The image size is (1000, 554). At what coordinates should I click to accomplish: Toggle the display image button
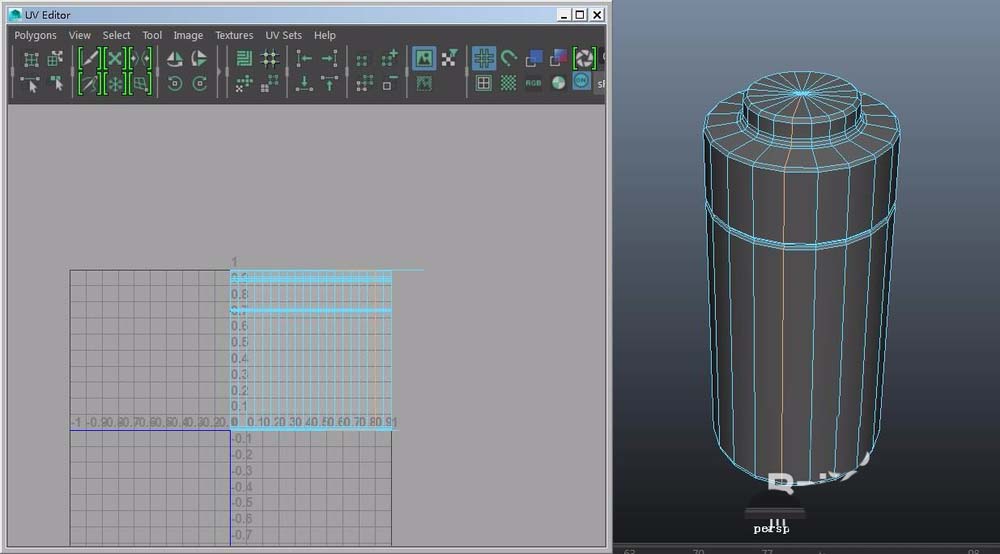click(424, 60)
